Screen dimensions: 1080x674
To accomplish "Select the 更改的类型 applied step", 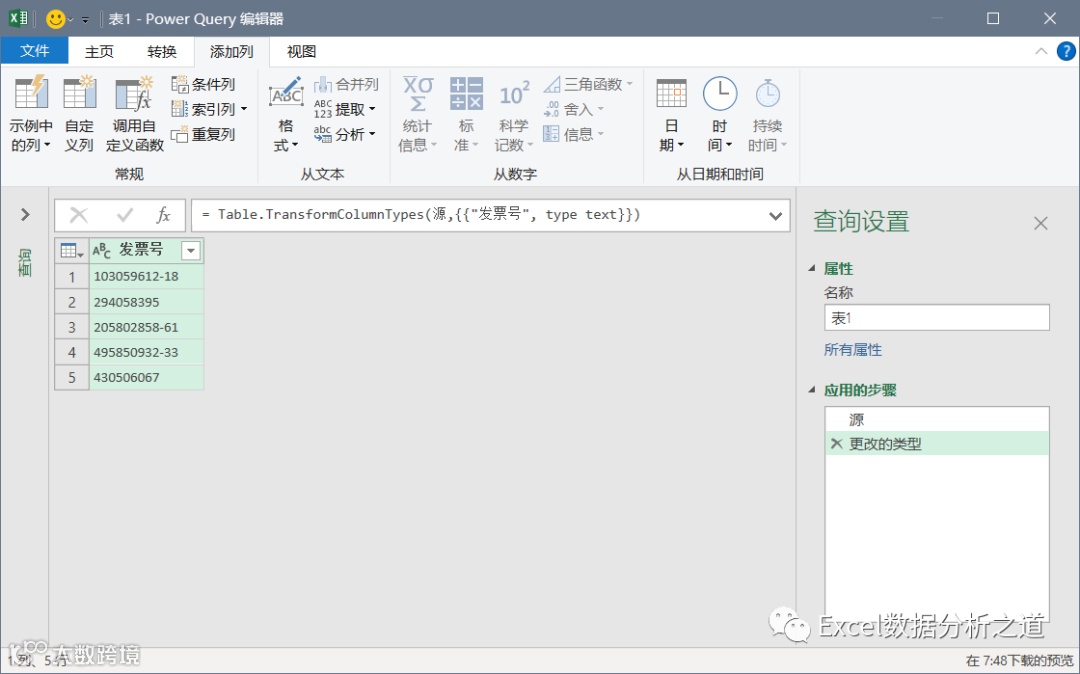I will (937, 444).
